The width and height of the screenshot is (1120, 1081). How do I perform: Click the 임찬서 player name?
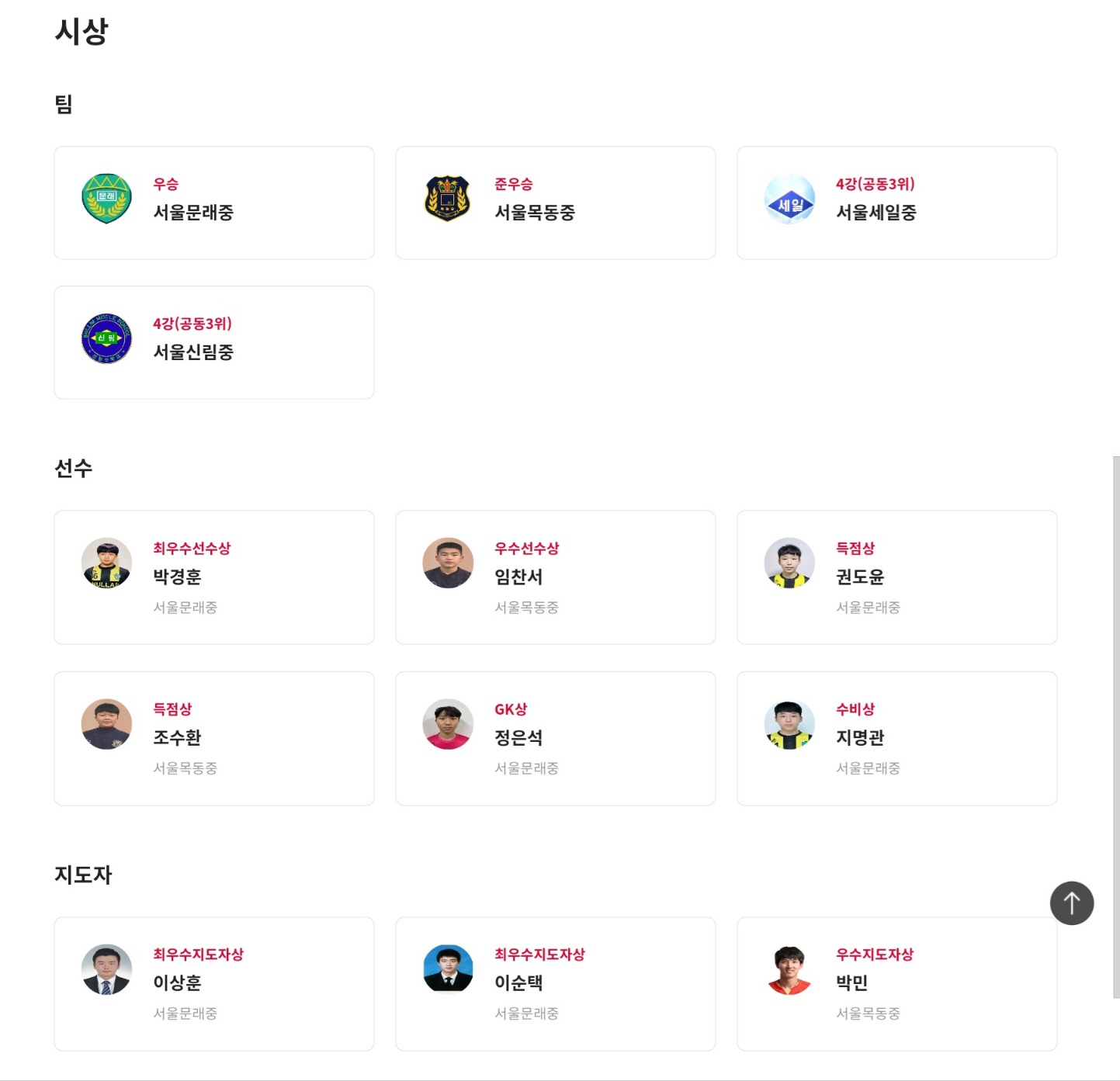pos(518,577)
